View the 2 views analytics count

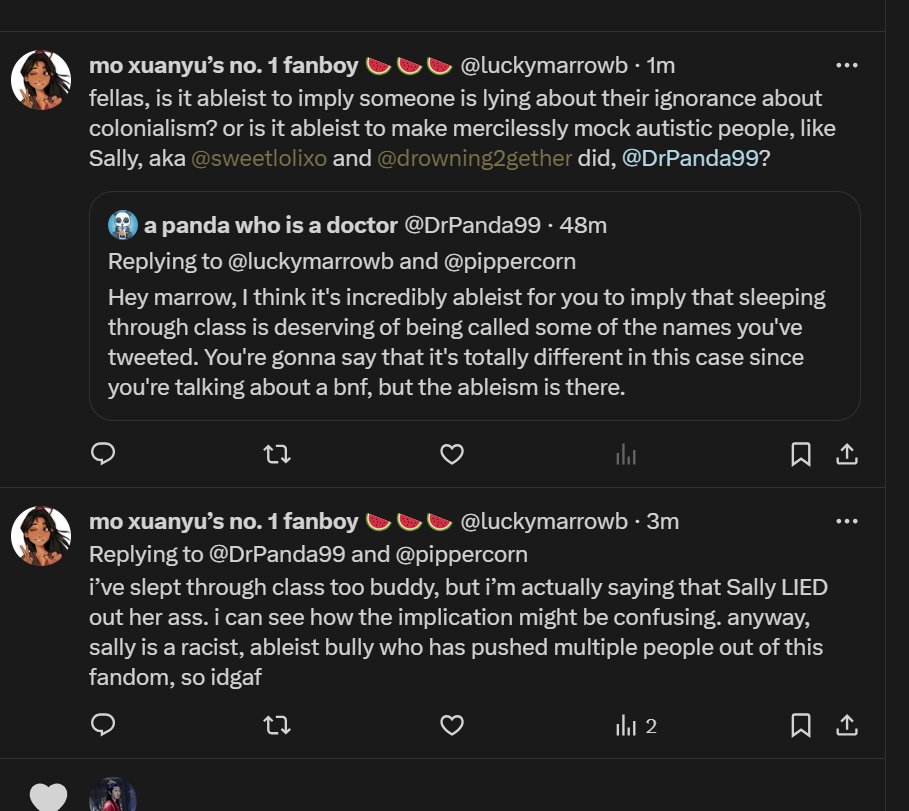pyautogui.click(x=636, y=725)
